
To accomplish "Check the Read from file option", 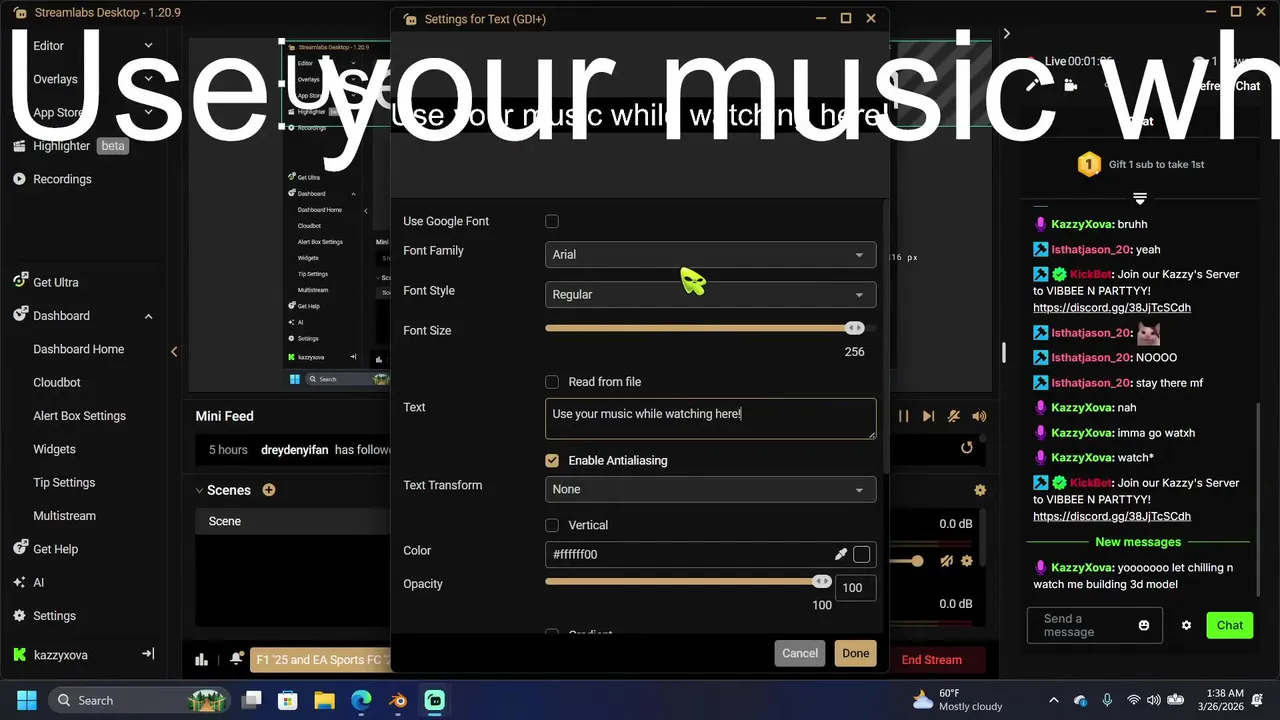I will 552,382.
